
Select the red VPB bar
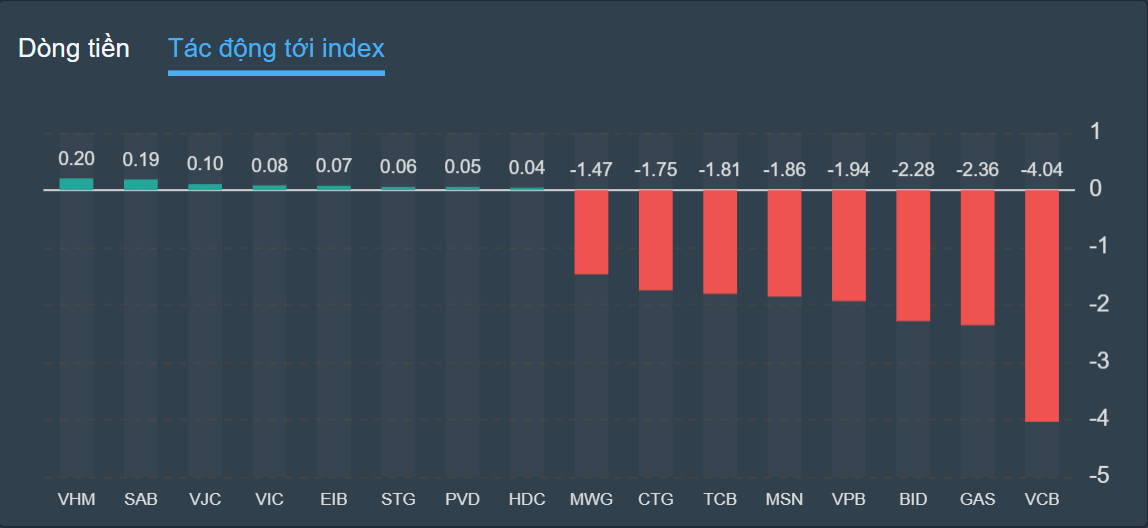coord(849,245)
